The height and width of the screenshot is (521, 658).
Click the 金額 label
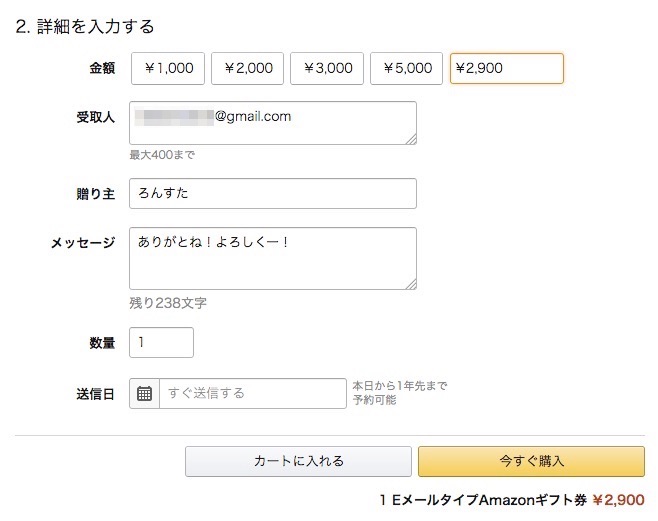pyautogui.click(x=102, y=69)
